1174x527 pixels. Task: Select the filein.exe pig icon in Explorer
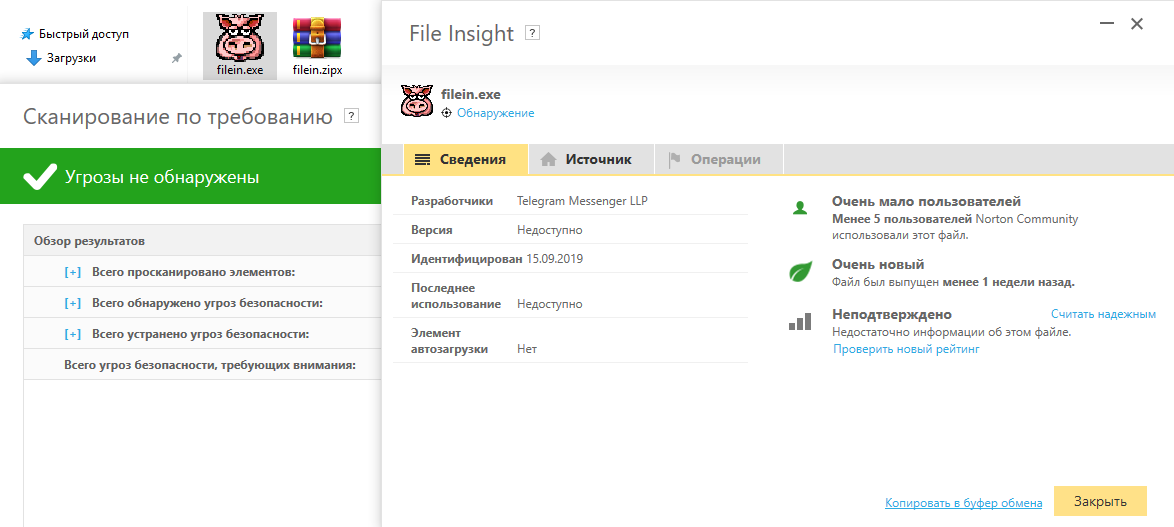pyautogui.click(x=240, y=39)
